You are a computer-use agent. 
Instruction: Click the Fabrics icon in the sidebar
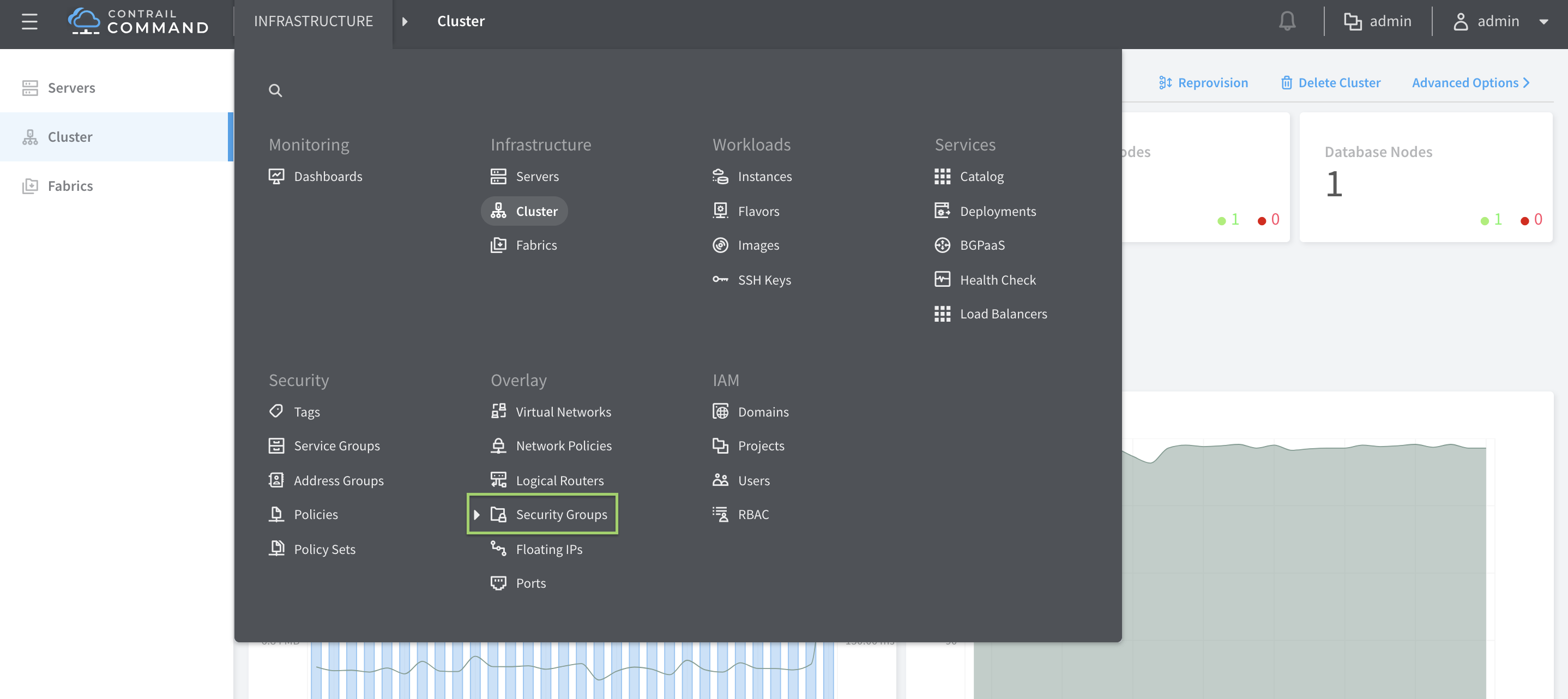click(30, 186)
